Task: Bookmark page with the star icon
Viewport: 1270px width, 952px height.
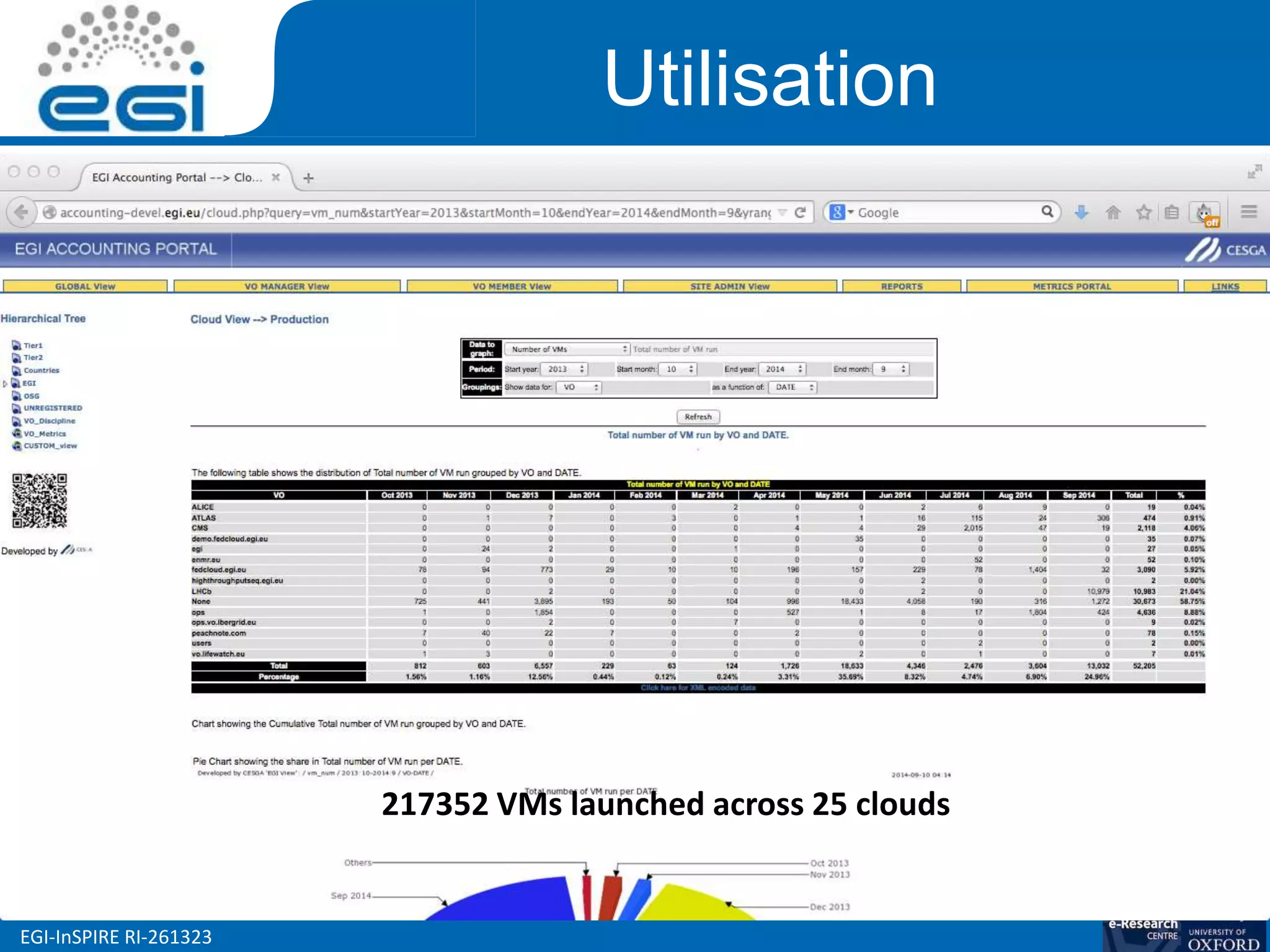Action: [1143, 213]
